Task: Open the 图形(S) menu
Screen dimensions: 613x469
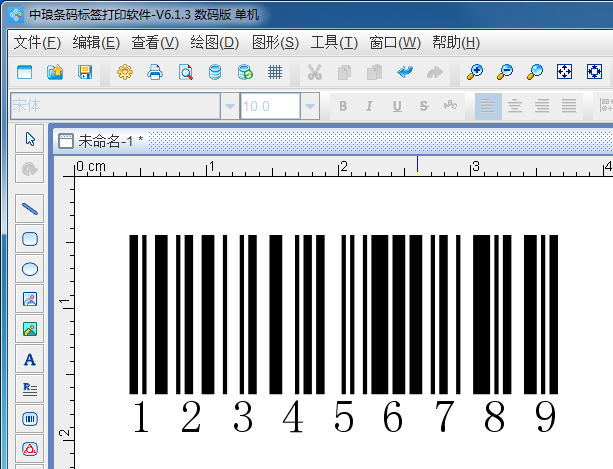Action: coord(275,43)
